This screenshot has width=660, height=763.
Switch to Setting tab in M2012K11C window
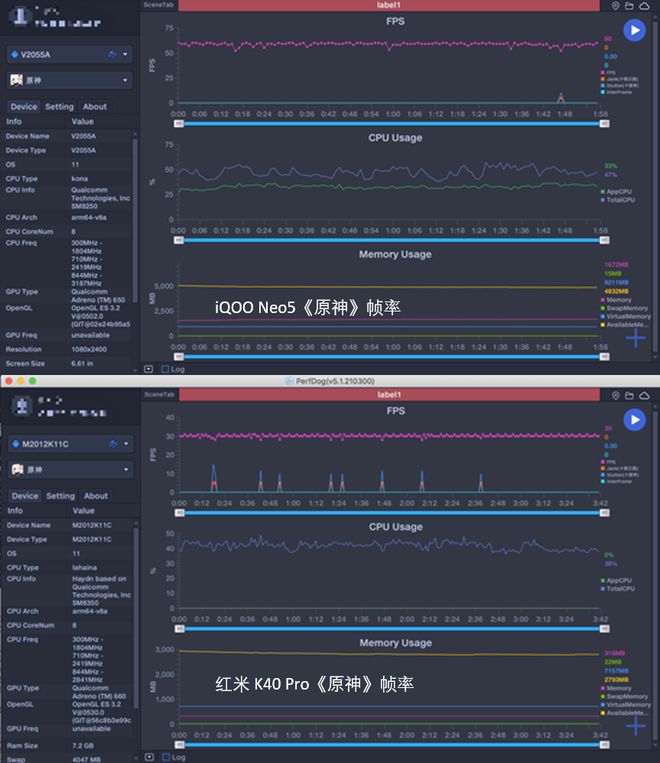60,496
